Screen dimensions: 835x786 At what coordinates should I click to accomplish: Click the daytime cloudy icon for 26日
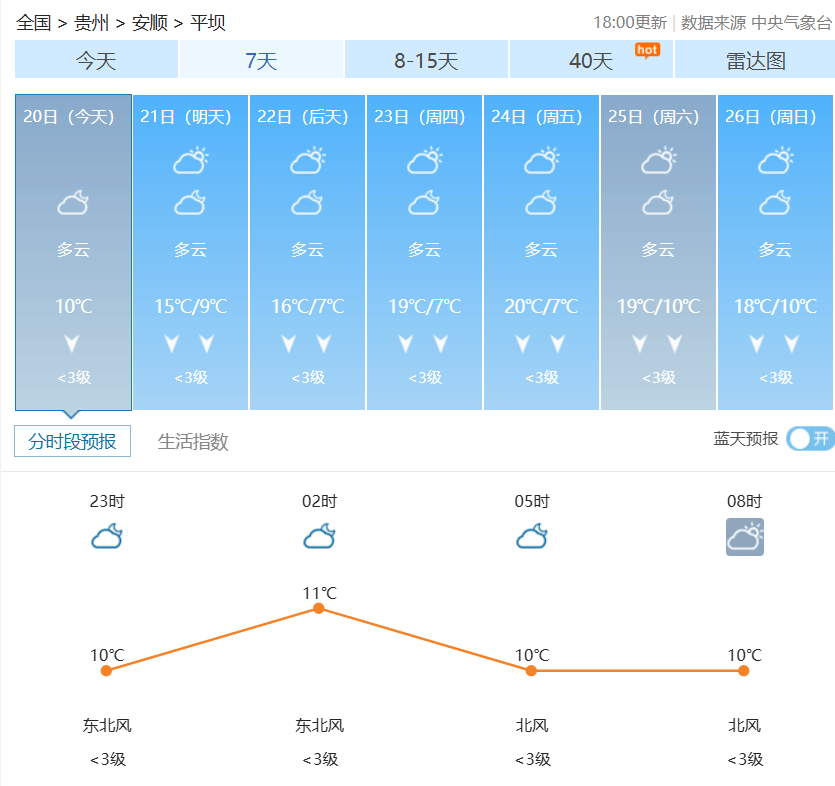[x=775, y=160]
